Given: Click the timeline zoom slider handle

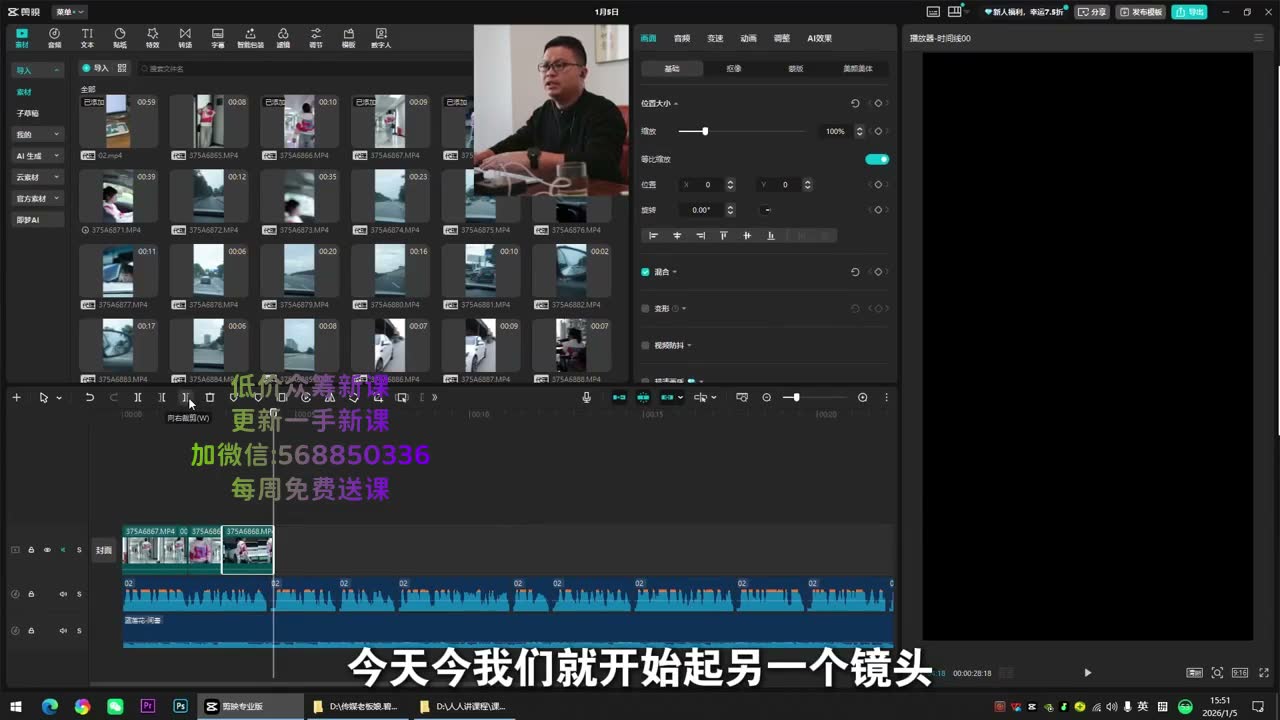Looking at the screenshot, I should [x=796, y=397].
